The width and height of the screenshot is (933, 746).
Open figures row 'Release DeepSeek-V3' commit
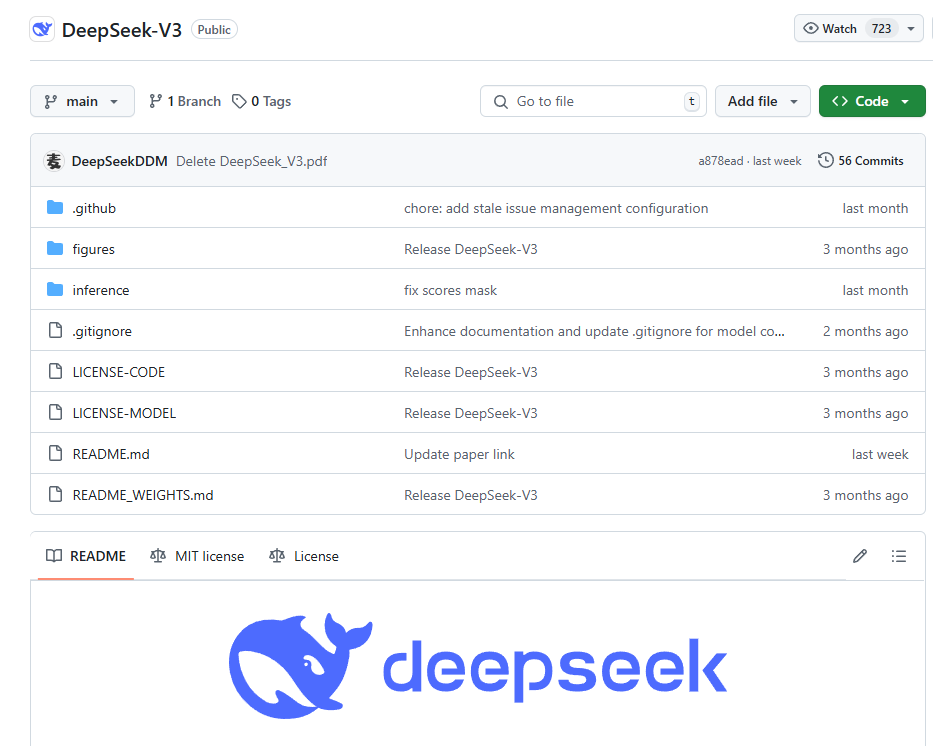(x=471, y=249)
